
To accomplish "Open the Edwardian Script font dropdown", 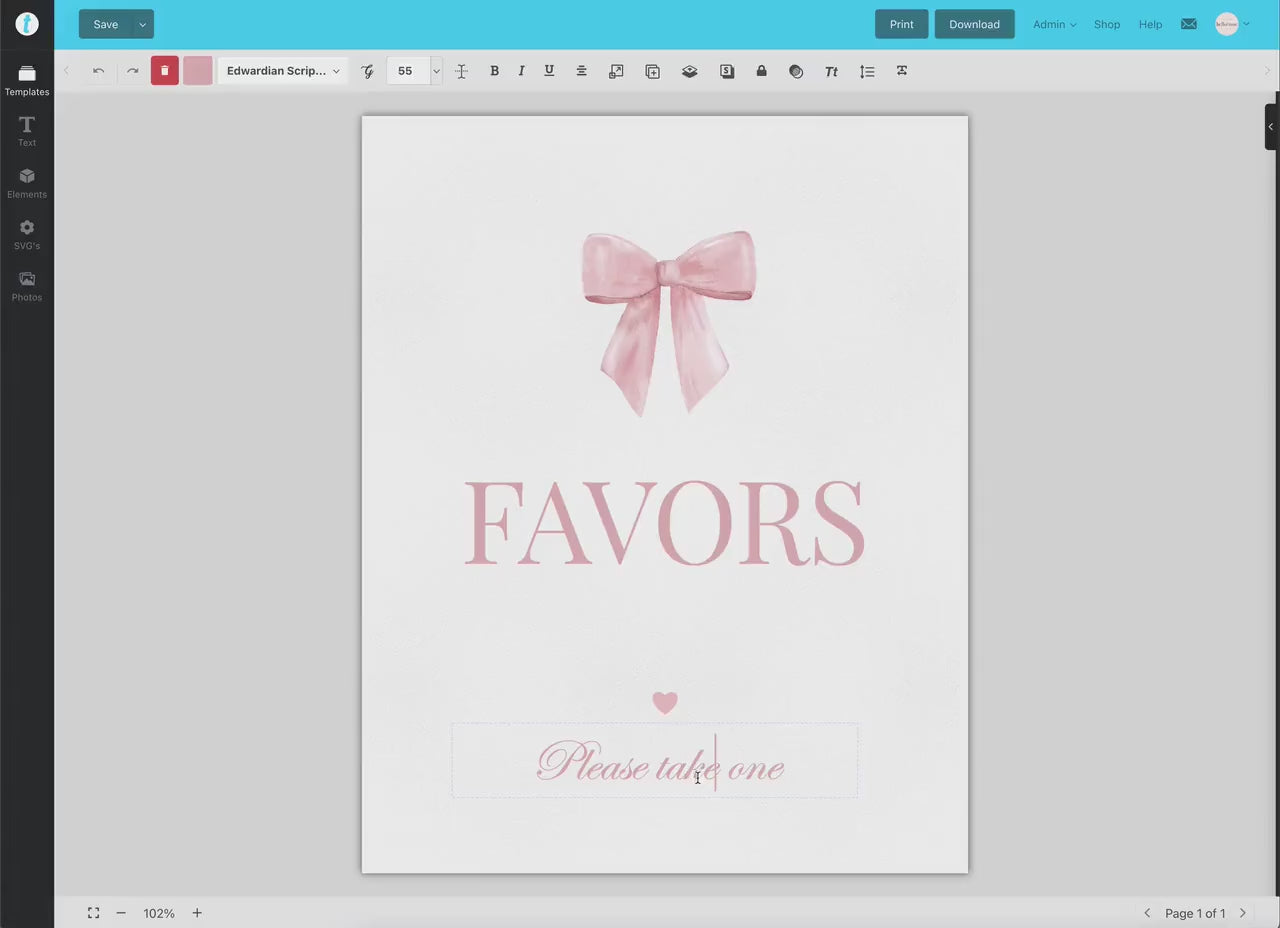I will (x=283, y=71).
